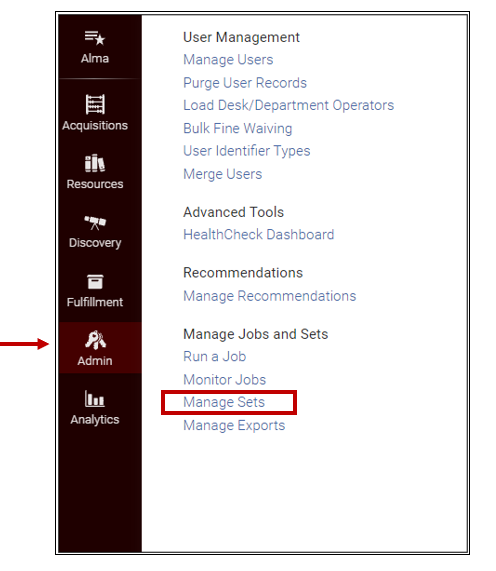This screenshot has width=496, height=571.
Task: Open the Analytics bar chart icon
Action: point(95,398)
